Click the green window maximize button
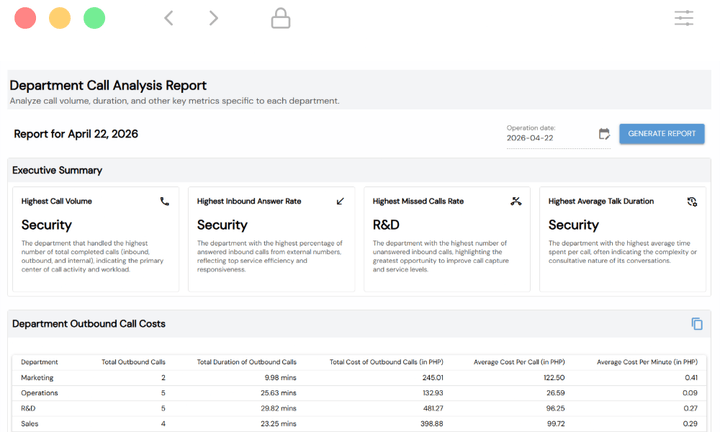 coord(94,18)
